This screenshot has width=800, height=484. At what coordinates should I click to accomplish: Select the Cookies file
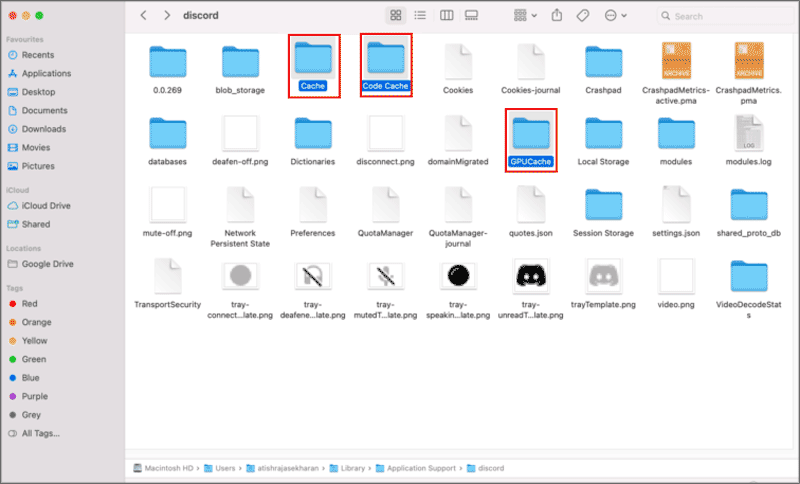coord(458,62)
